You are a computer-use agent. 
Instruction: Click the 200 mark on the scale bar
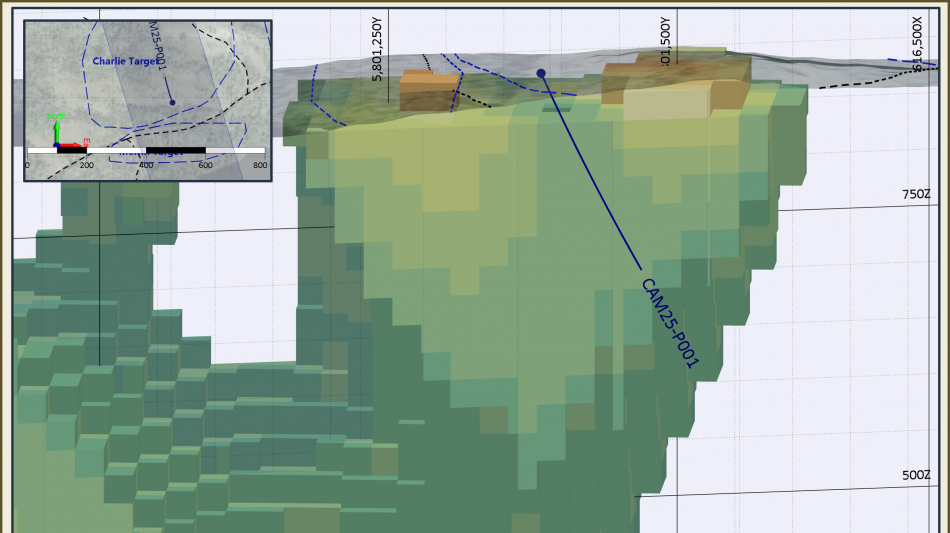(x=86, y=165)
